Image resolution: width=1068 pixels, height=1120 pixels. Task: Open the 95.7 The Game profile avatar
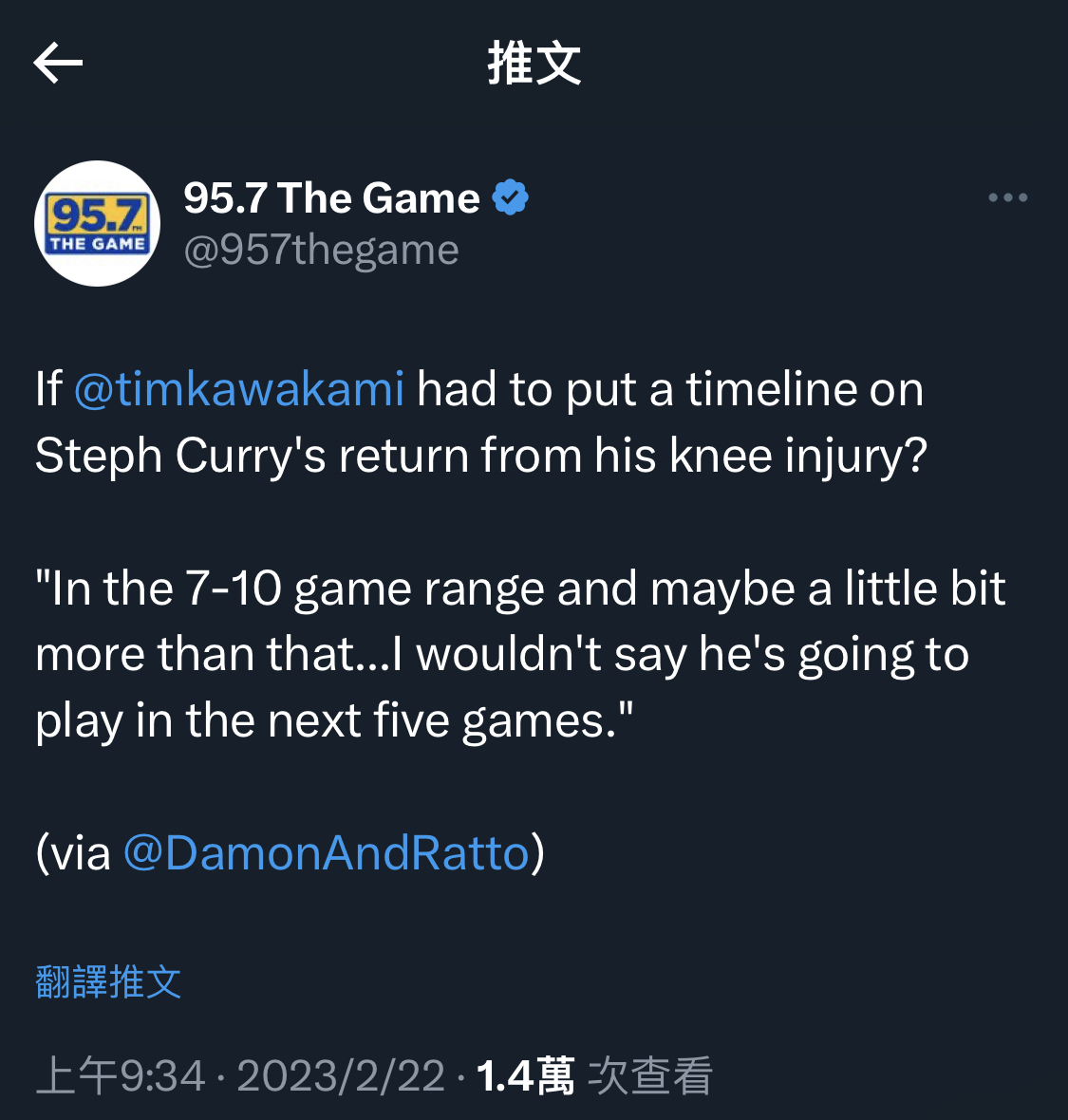(97, 224)
